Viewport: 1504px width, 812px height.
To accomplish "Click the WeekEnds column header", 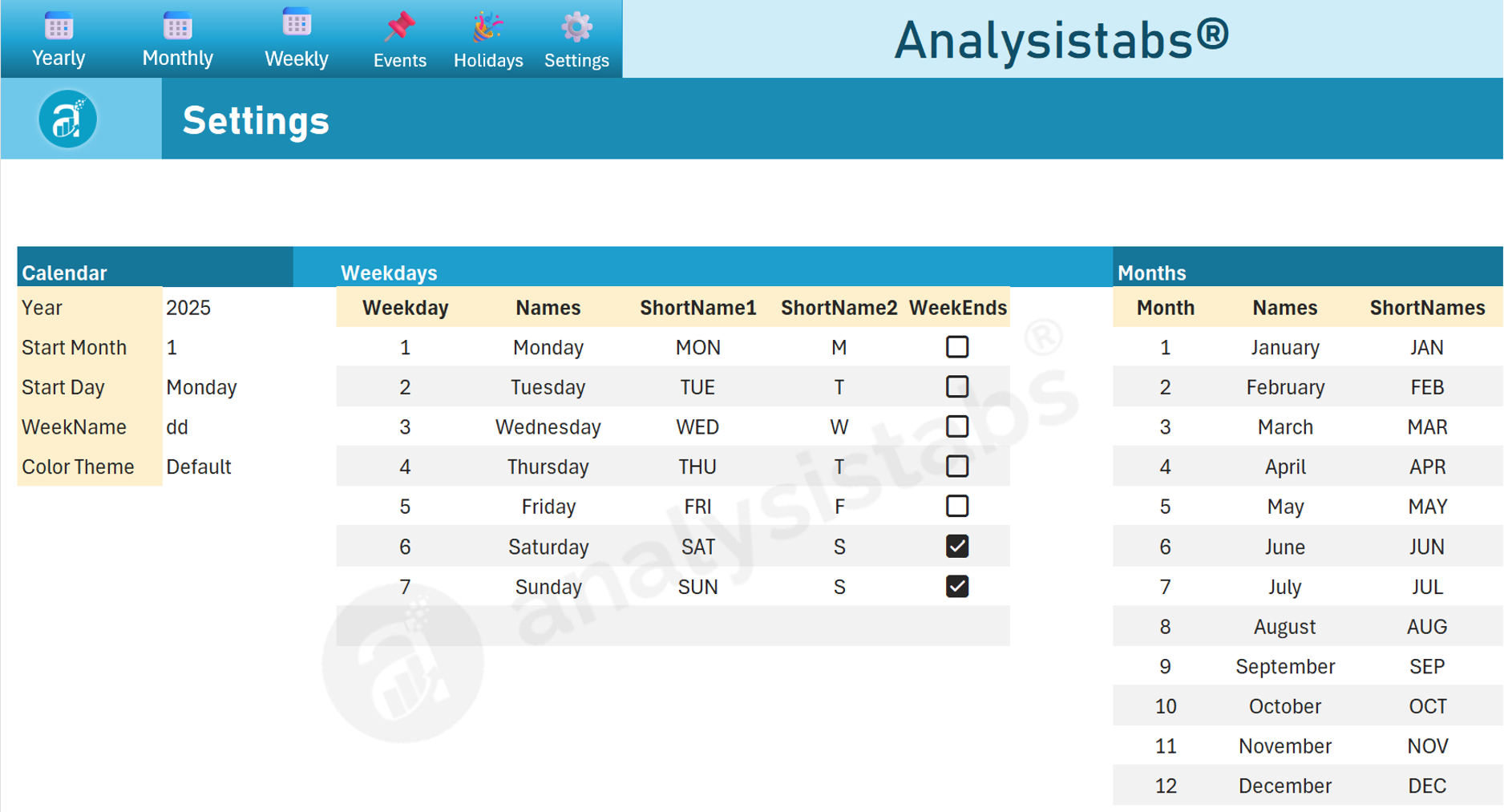I will (957, 308).
